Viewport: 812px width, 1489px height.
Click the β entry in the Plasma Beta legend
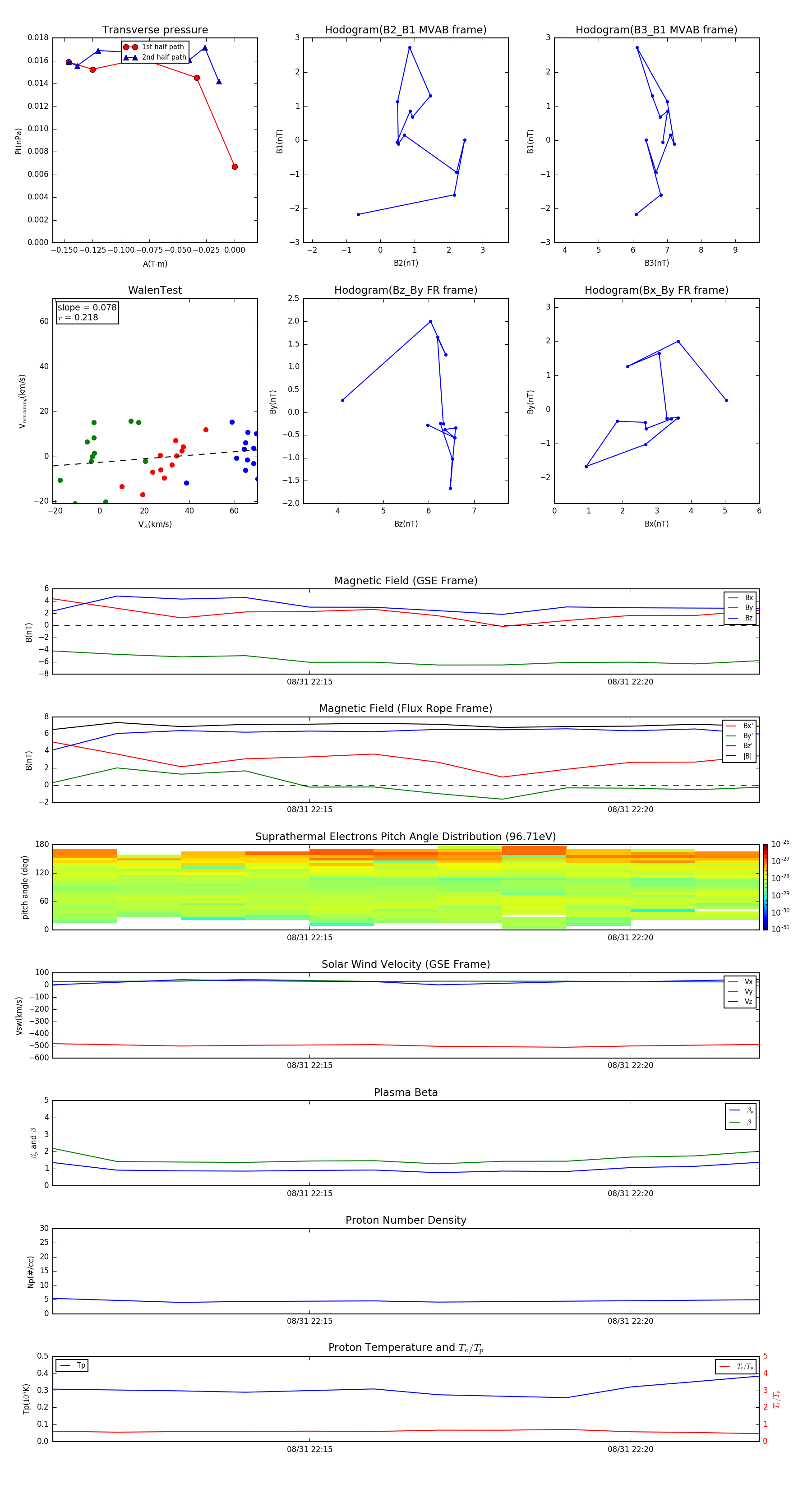point(741,1122)
